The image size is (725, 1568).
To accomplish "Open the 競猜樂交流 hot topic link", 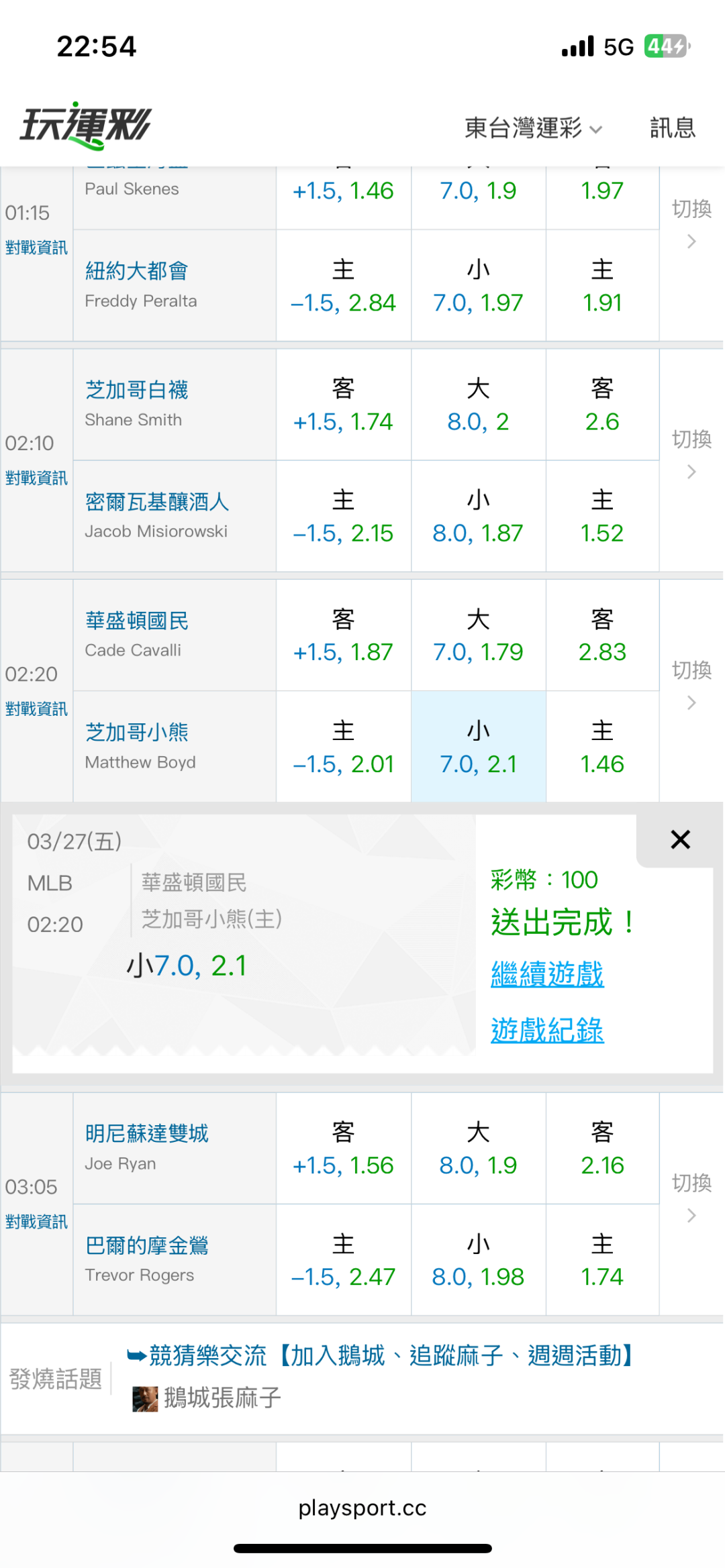I will point(389,1356).
